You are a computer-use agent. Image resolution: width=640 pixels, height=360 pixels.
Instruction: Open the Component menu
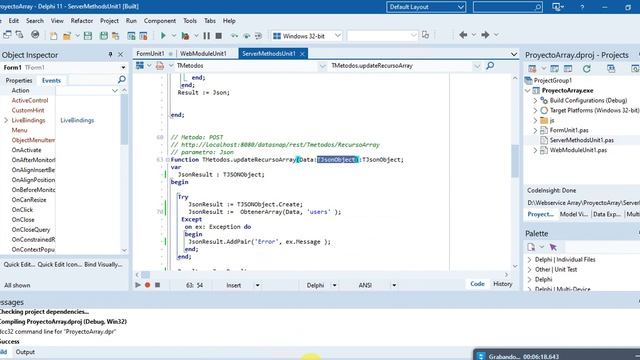160,21
